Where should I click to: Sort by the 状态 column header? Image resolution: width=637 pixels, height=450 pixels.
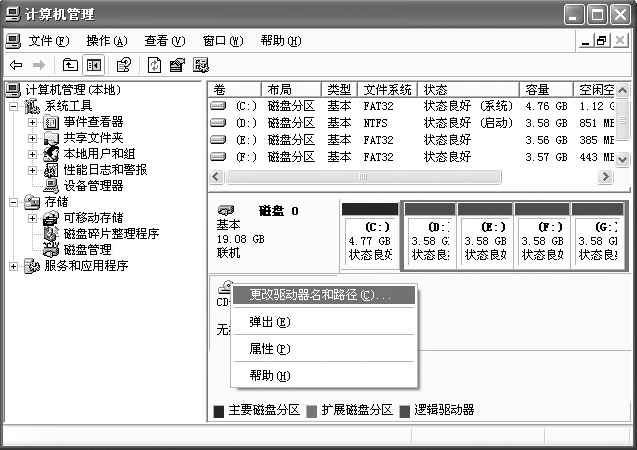coord(468,89)
